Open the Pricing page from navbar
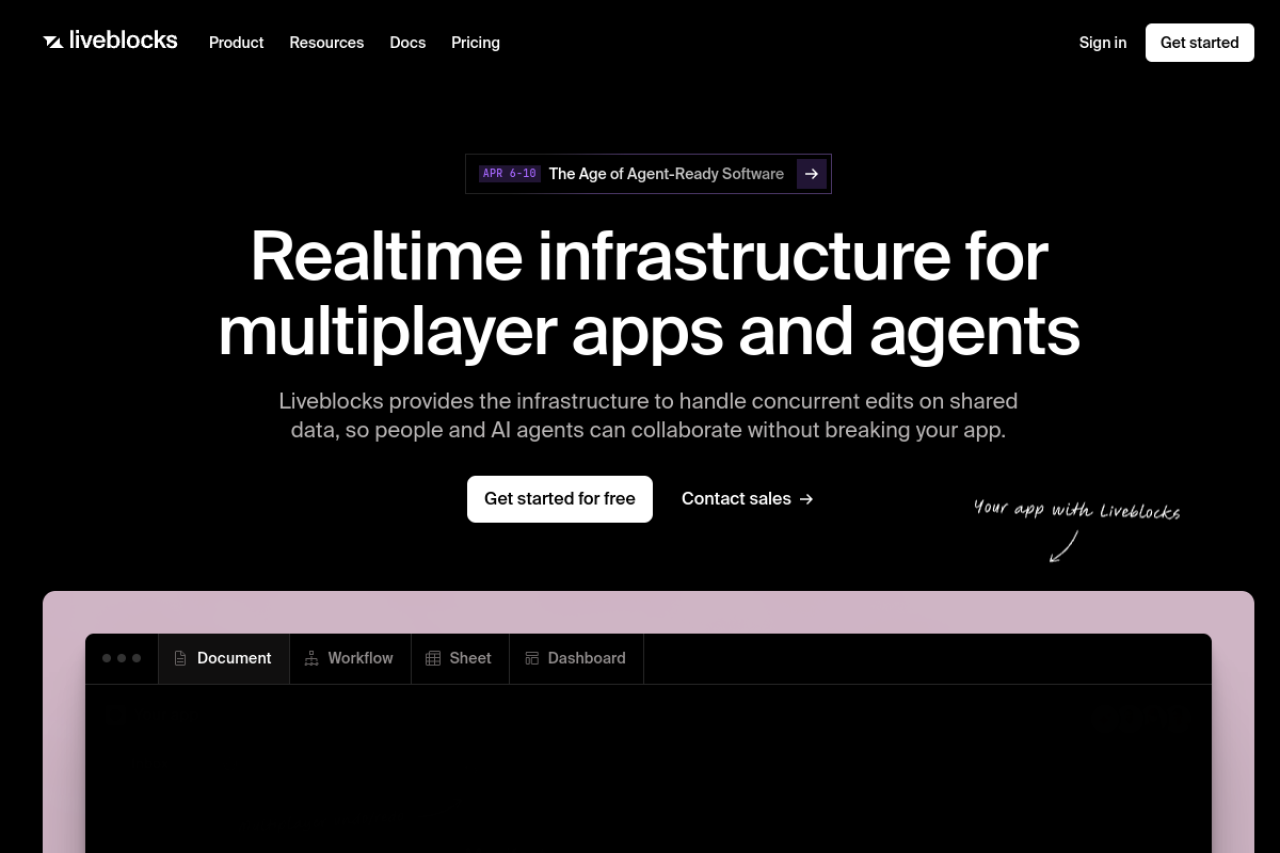1280x853 pixels. point(475,43)
